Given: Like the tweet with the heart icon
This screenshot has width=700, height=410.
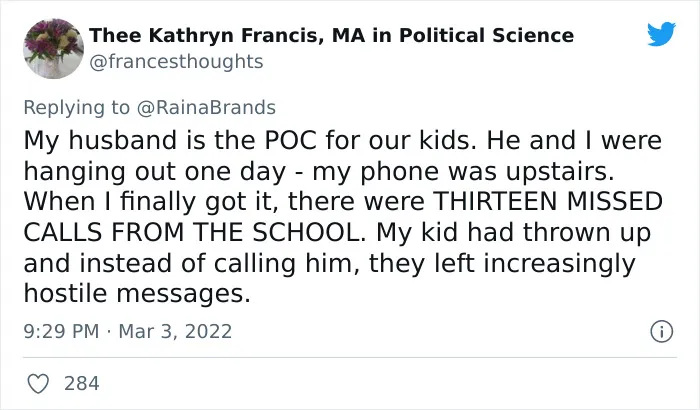Looking at the screenshot, I should [38, 384].
